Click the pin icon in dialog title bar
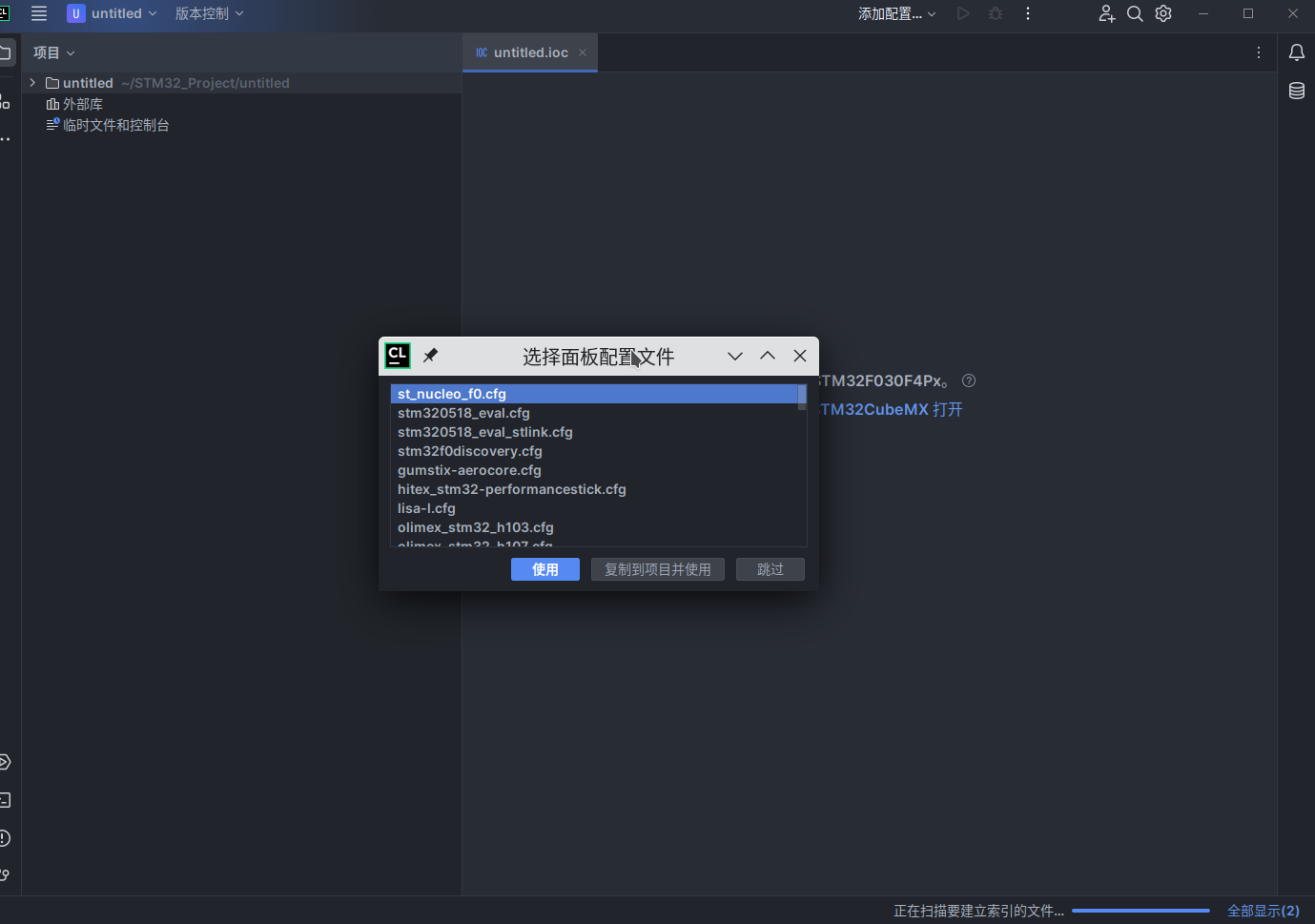The height and width of the screenshot is (924, 1315). tap(431, 356)
